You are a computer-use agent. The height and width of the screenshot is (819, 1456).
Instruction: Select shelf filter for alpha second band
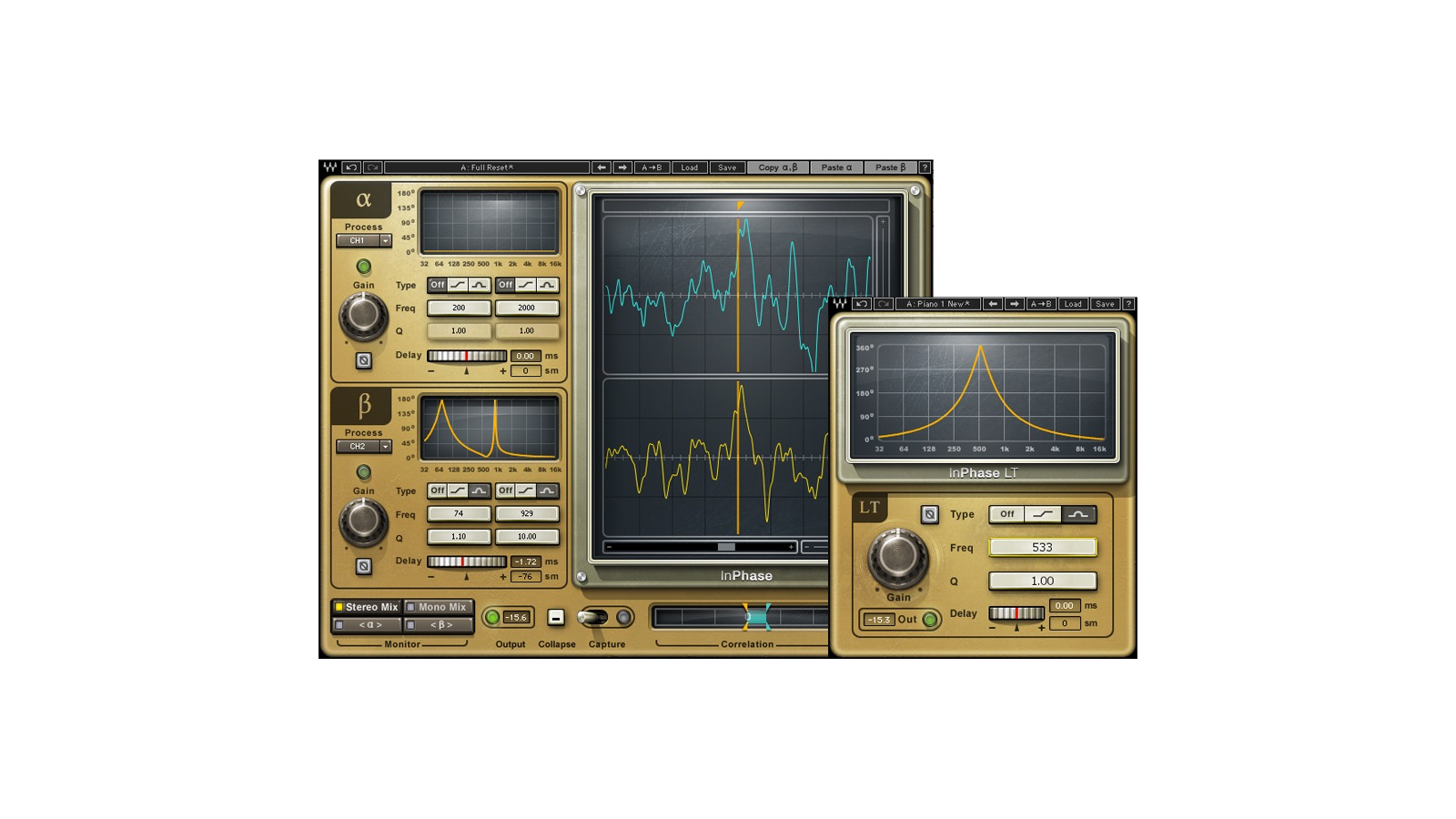click(x=526, y=285)
